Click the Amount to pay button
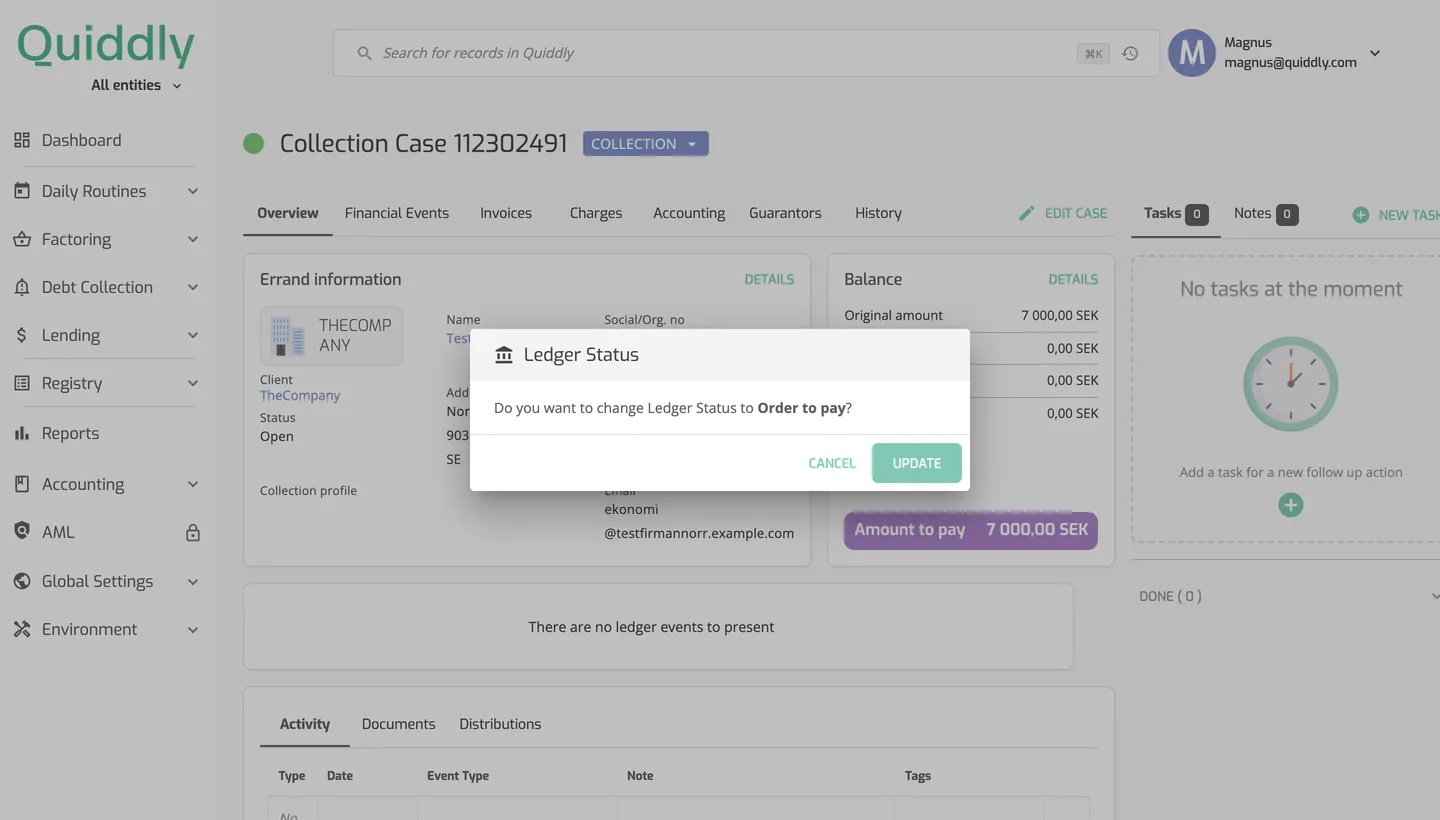 point(971,530)
